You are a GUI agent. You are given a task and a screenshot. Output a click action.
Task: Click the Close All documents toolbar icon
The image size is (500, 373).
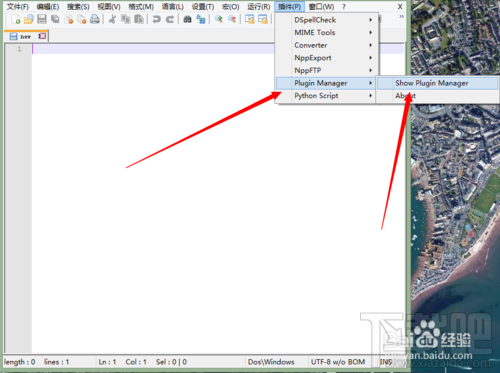coord(82,19)
